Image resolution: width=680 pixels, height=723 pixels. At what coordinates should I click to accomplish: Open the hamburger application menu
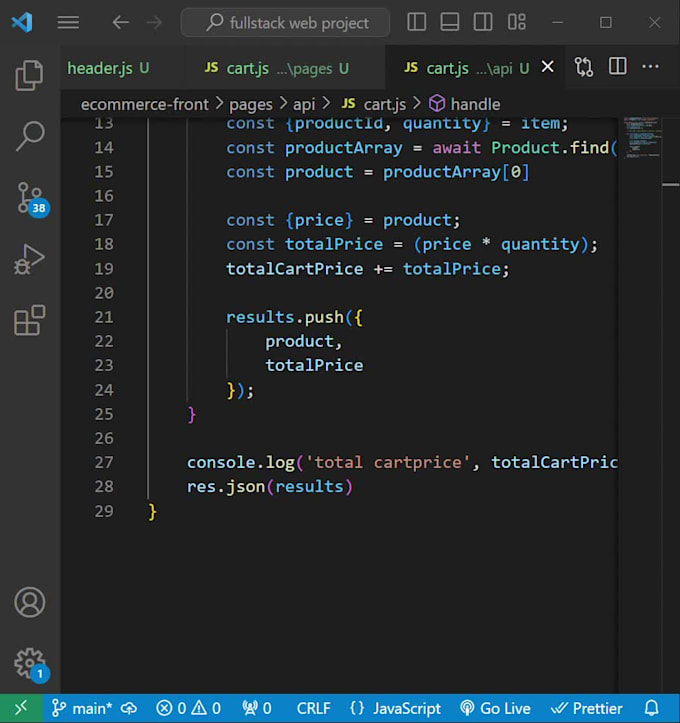(68, 22)
